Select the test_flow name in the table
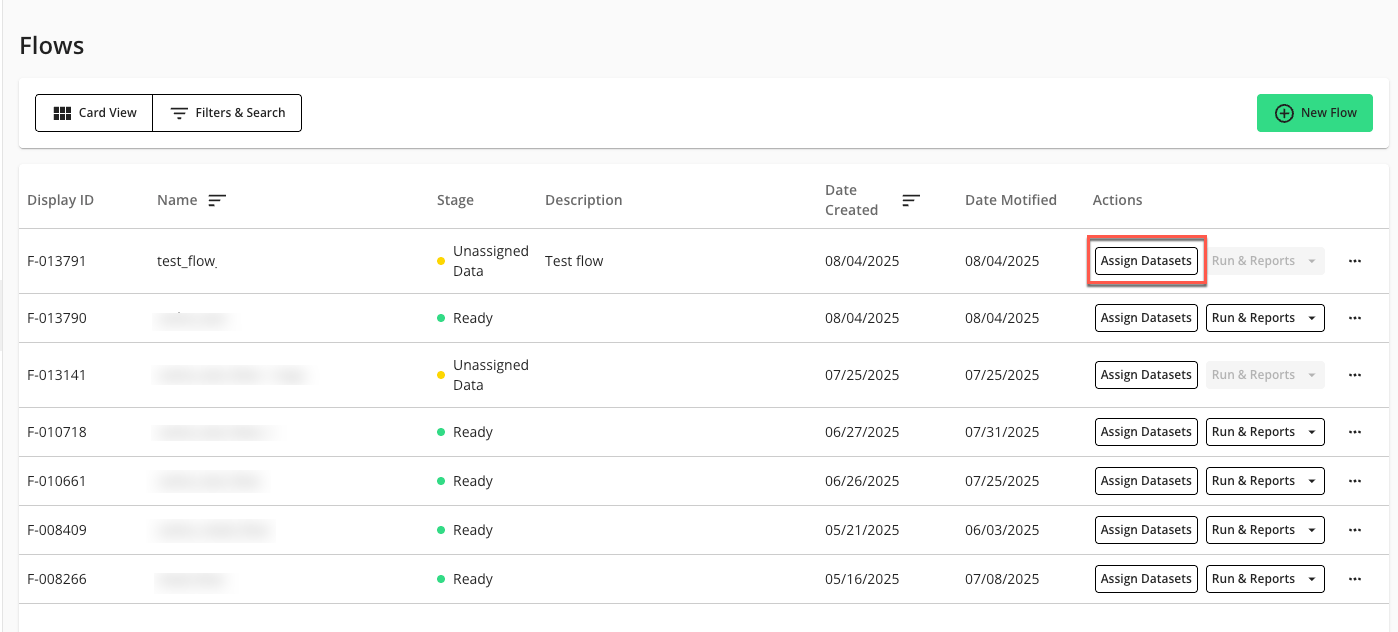1398x632 pixels. point(186,261)
